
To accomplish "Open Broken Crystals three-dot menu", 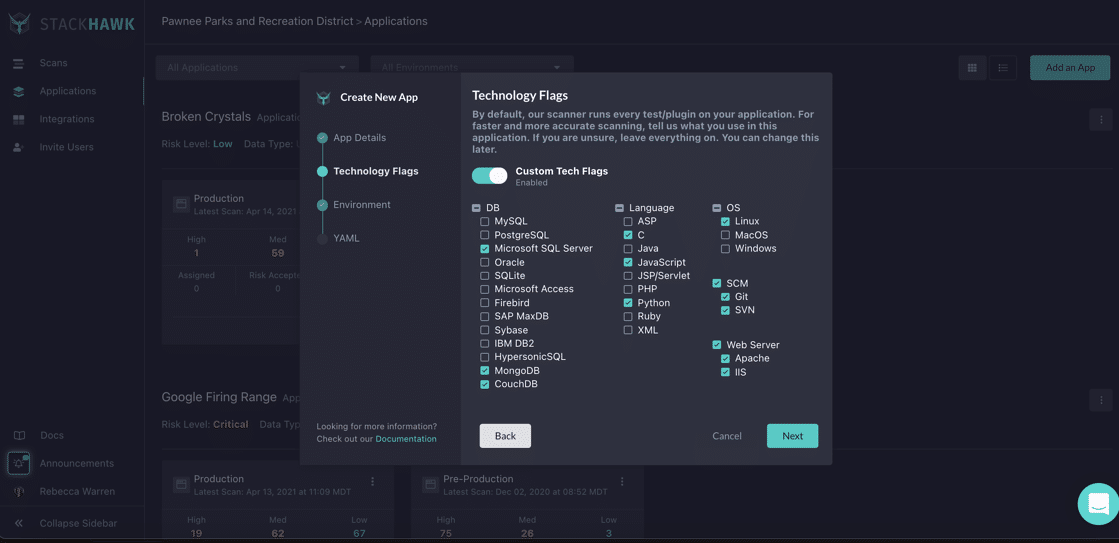I will pyautogui.click(x=1100, y=119).
